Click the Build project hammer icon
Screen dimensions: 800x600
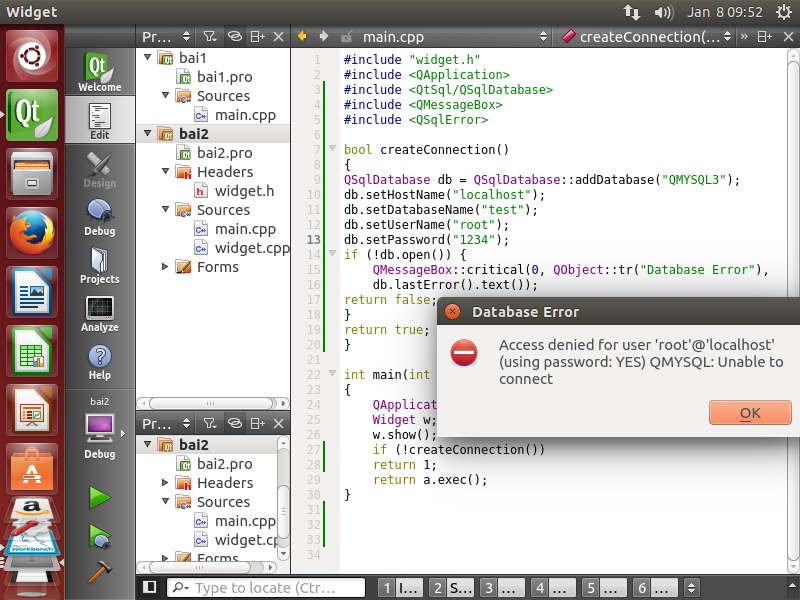pyautogui.click(x=99, y=572)
